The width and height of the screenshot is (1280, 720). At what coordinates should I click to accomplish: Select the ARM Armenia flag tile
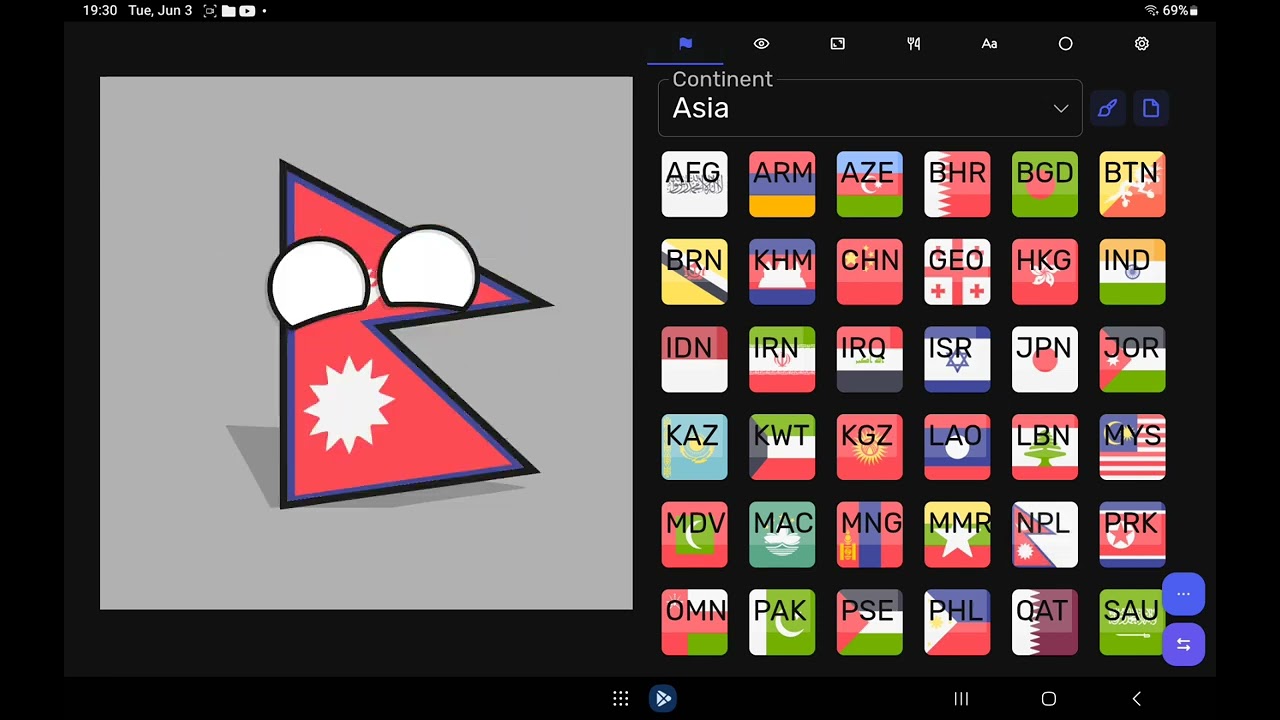(782, 184)
